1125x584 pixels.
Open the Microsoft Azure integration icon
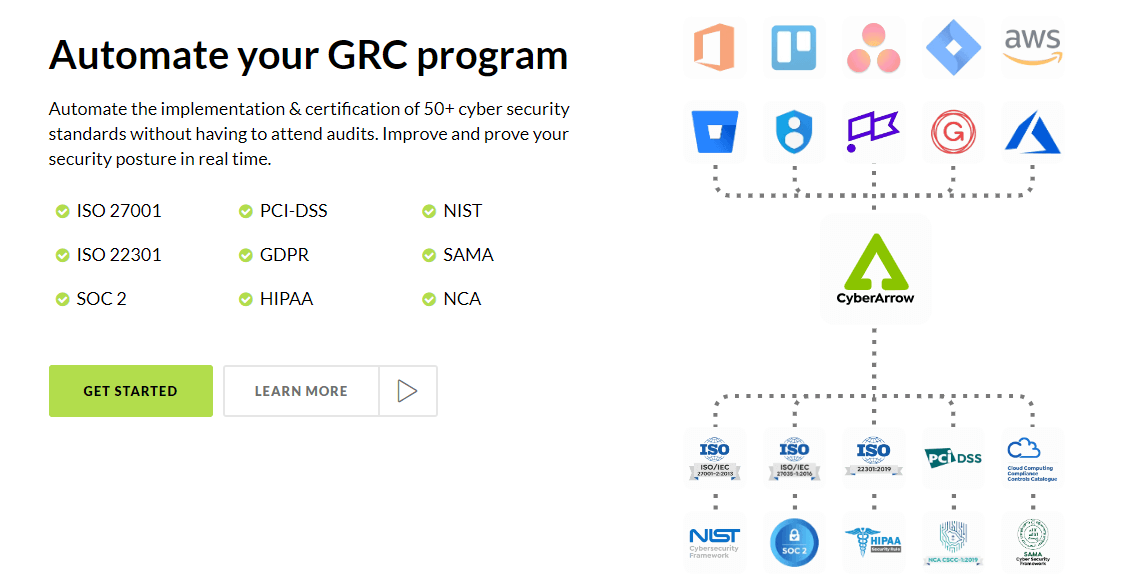[x=1031, y=132]
